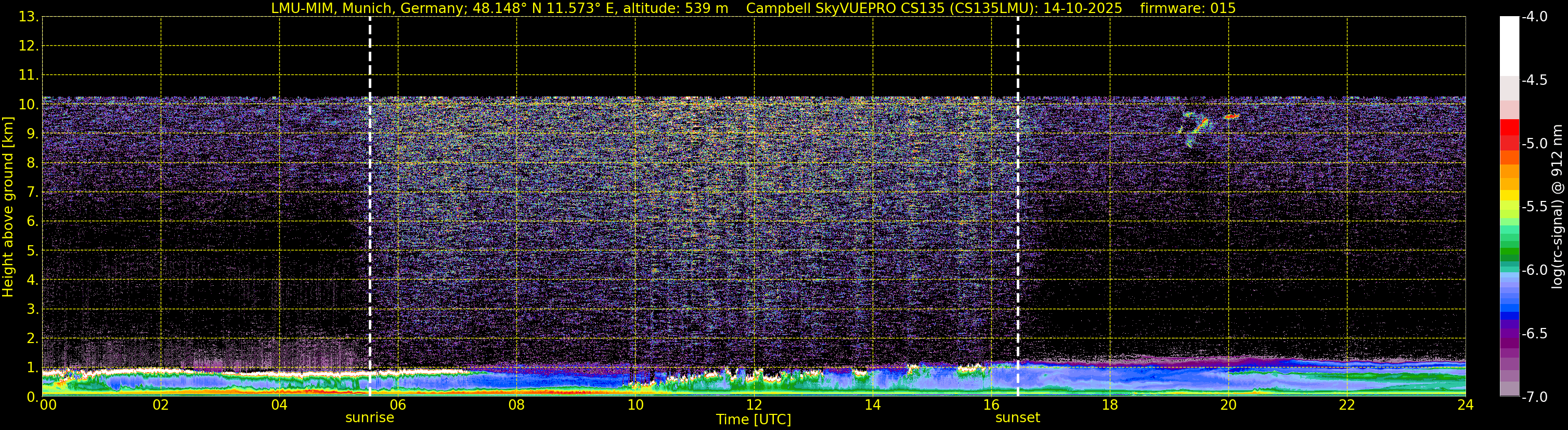1568x430 pixels.
Task: Click the time axis tick '12'
Action: [x=754, y=405]
